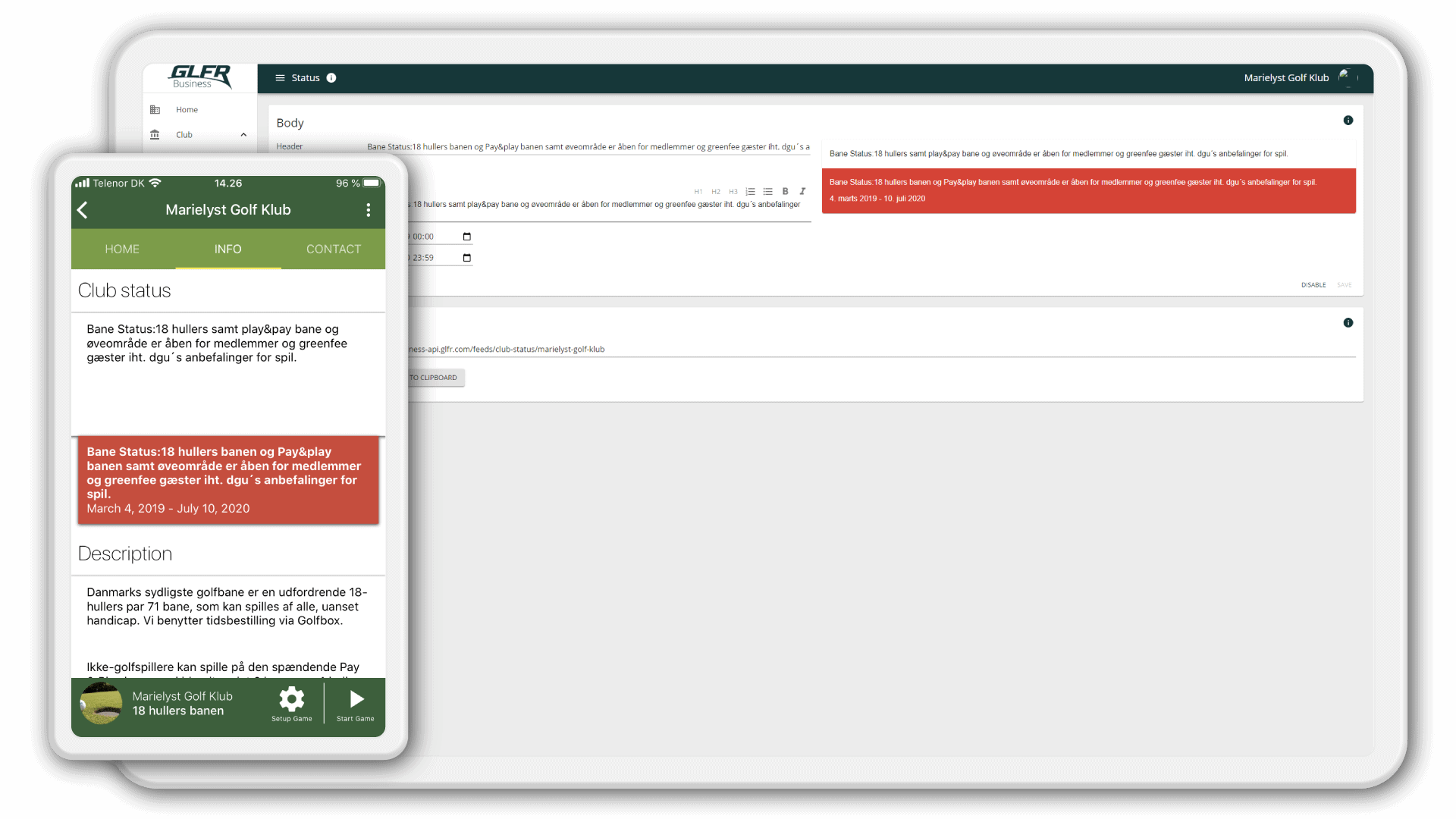Insert a numbered list in the editor
This screenshot has width=1456, height=819.
[750, 192]
